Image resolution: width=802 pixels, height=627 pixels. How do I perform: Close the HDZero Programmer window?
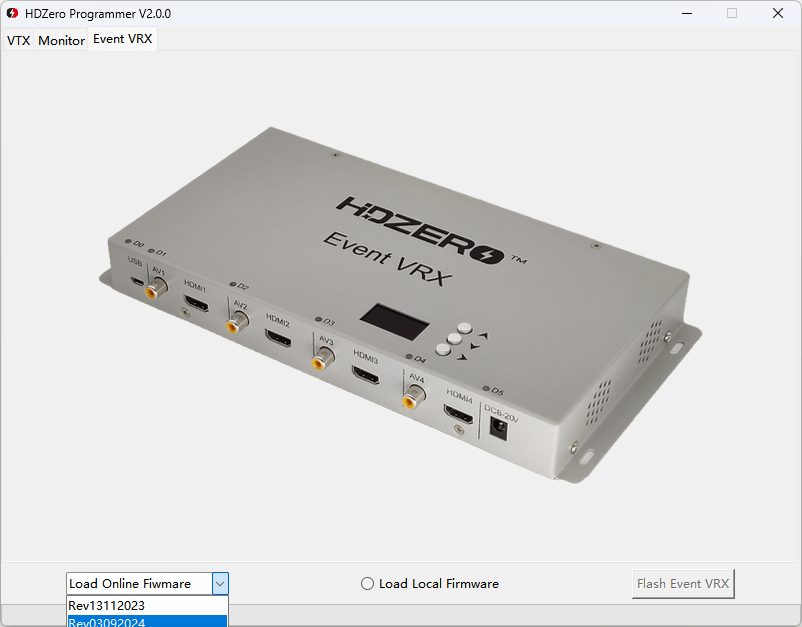point(778,14)
